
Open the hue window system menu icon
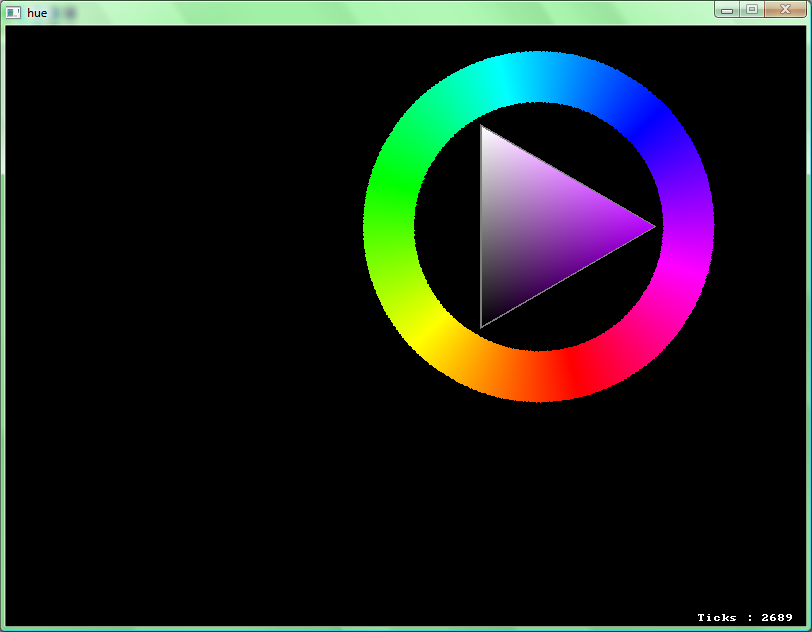(x=14, y=12)
